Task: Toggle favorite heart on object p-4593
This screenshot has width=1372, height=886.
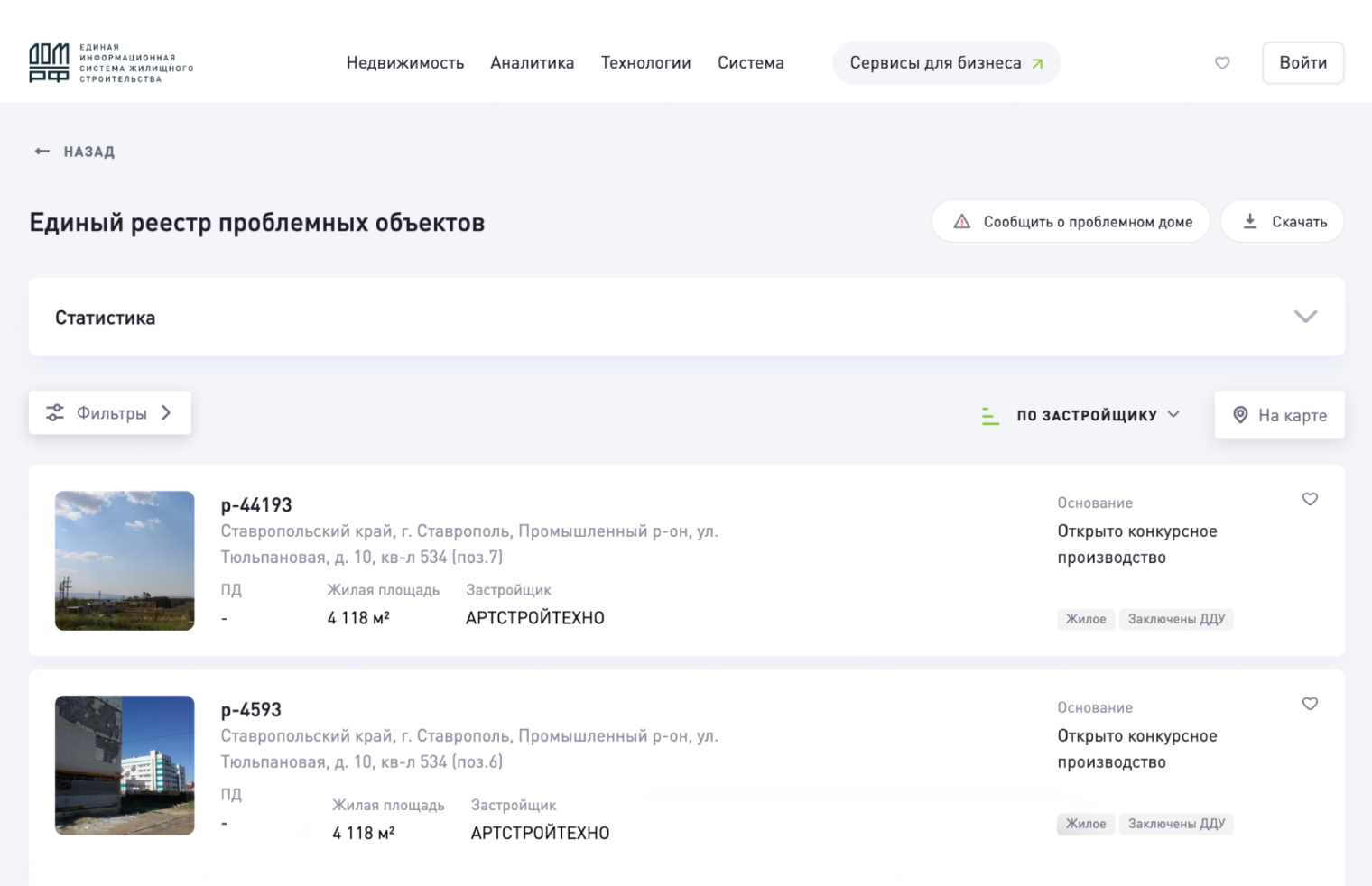Action: 1310,704
